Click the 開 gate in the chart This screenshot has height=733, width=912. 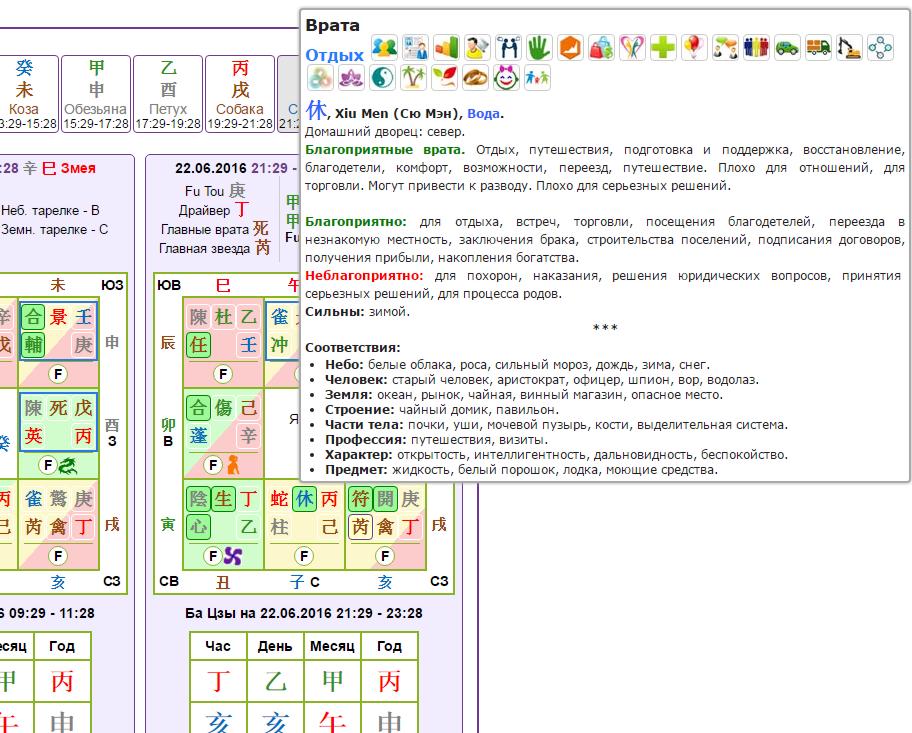click(x=385, y=499)
